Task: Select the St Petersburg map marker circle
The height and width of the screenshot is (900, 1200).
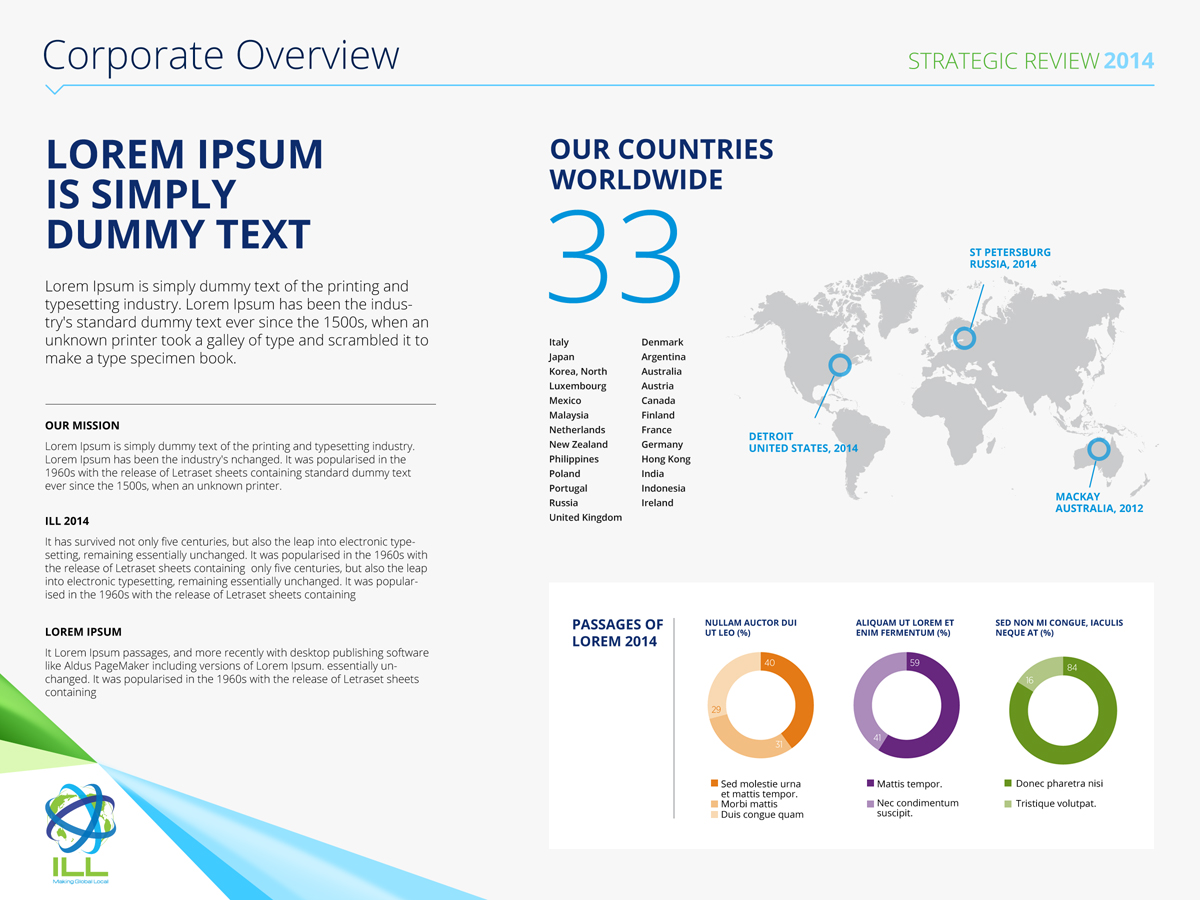Action: coord(964,338)
